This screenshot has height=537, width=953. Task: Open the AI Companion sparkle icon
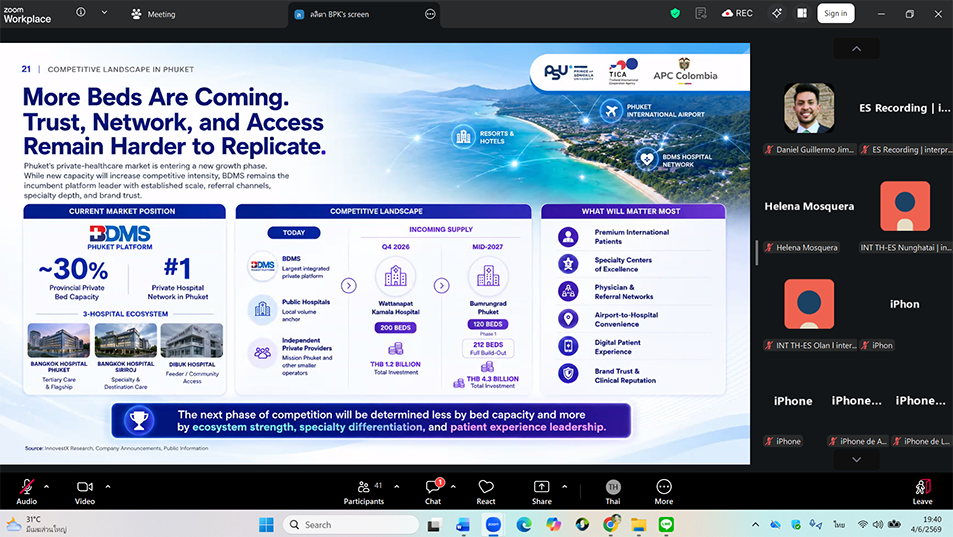pos(777,13)
